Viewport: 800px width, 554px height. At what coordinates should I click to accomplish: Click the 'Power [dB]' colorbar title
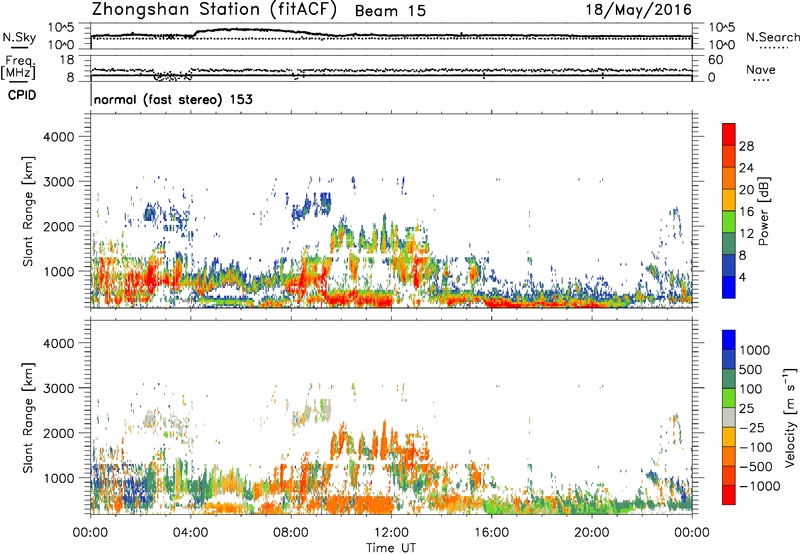pyautogui.click(x=763, y=211)
